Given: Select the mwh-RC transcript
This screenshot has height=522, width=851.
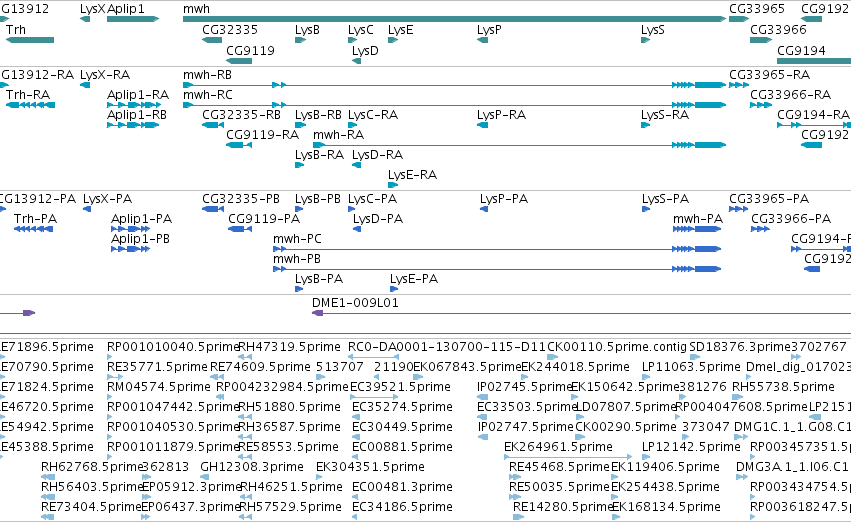Looking at the screenshot, I should [x=454, y=105].
